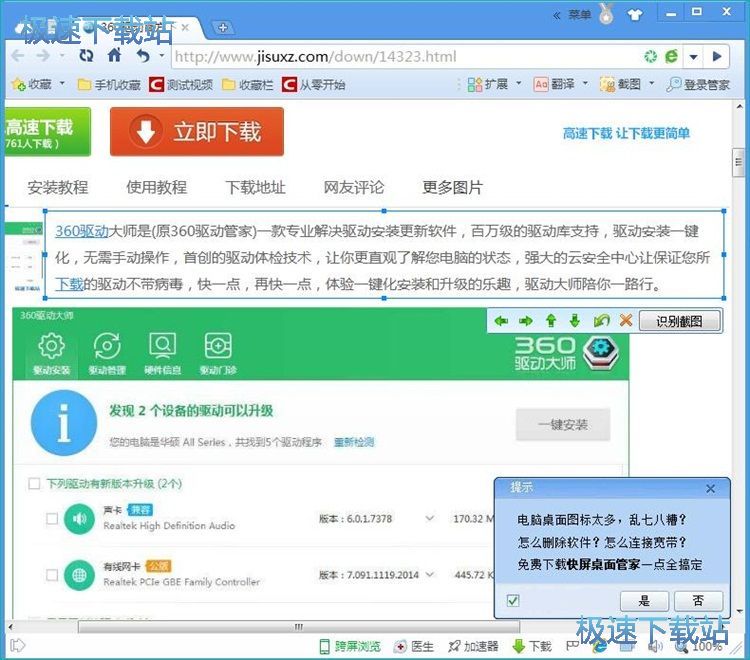
Task: Click the orange 立即下载 button
Action: pos(197,132)
